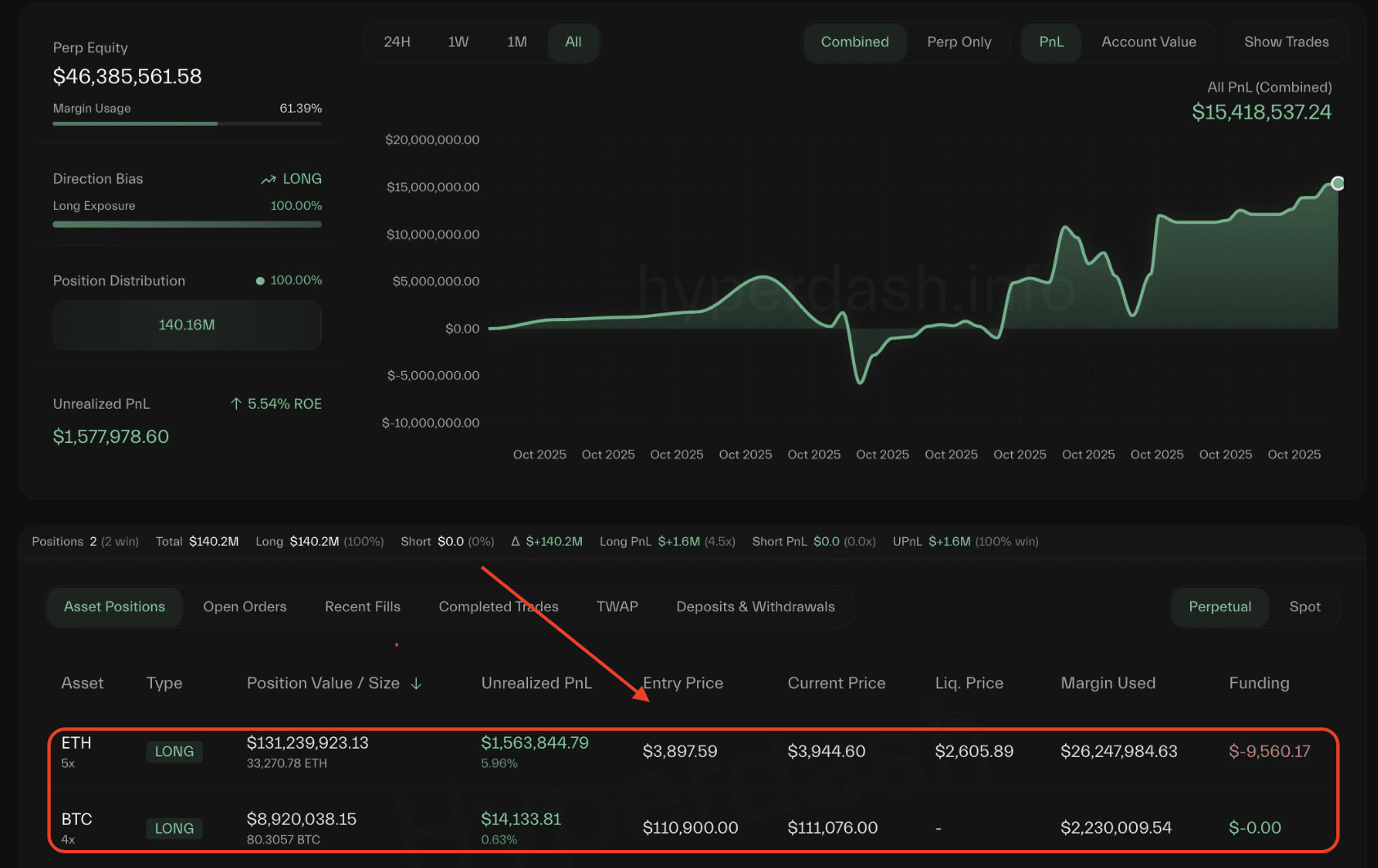This screenshot has height=868, width=1378.
Task: Click the chart's latest data point marker
Action: (1337, 183)
